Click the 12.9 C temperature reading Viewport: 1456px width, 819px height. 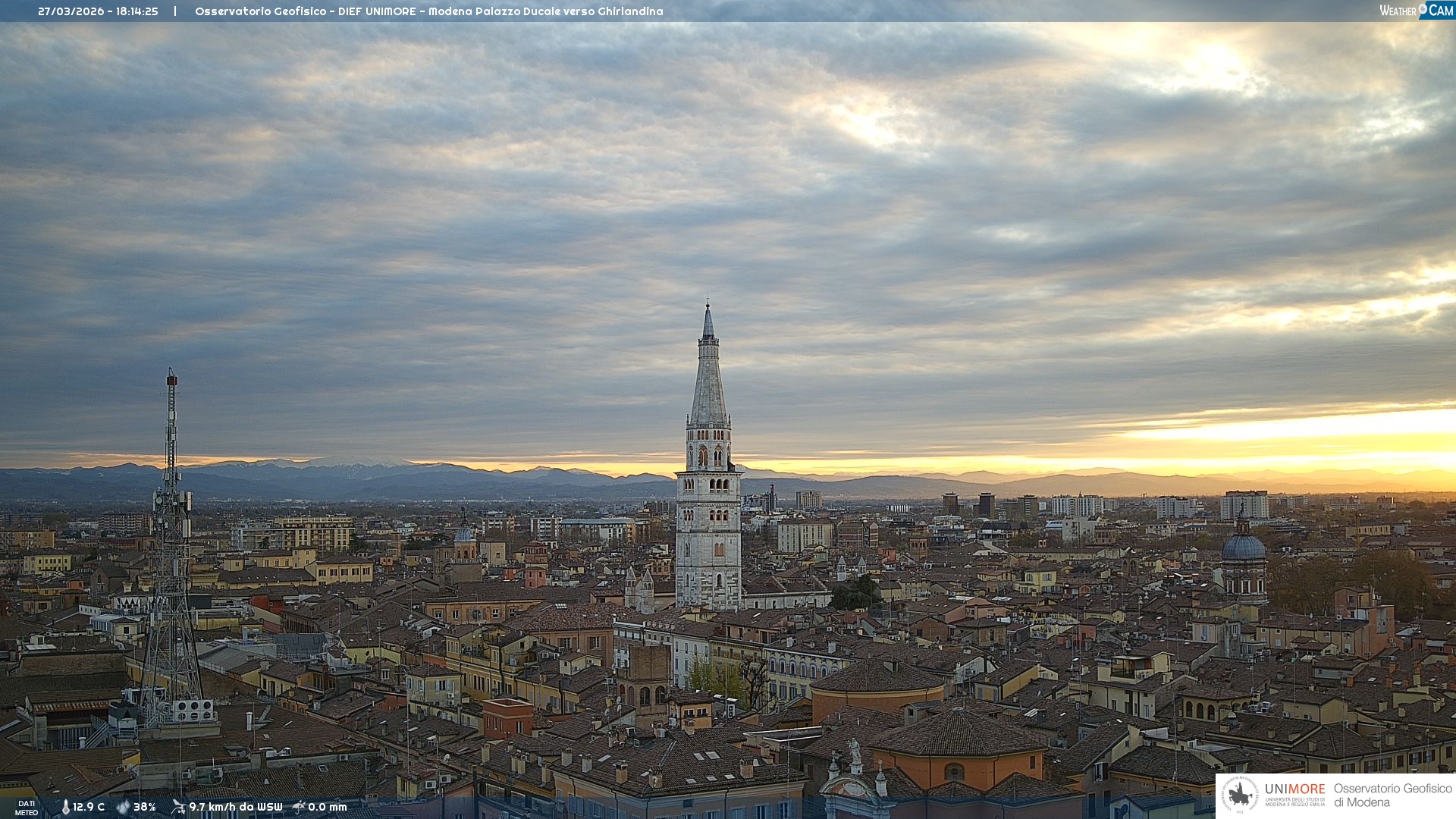coord(89,807)
